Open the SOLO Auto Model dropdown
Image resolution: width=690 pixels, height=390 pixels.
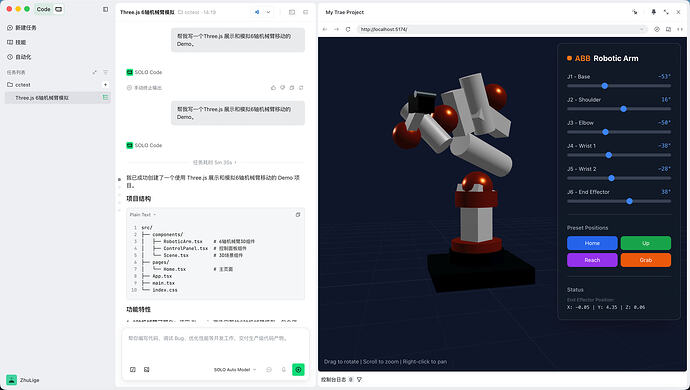click(235, 370)
